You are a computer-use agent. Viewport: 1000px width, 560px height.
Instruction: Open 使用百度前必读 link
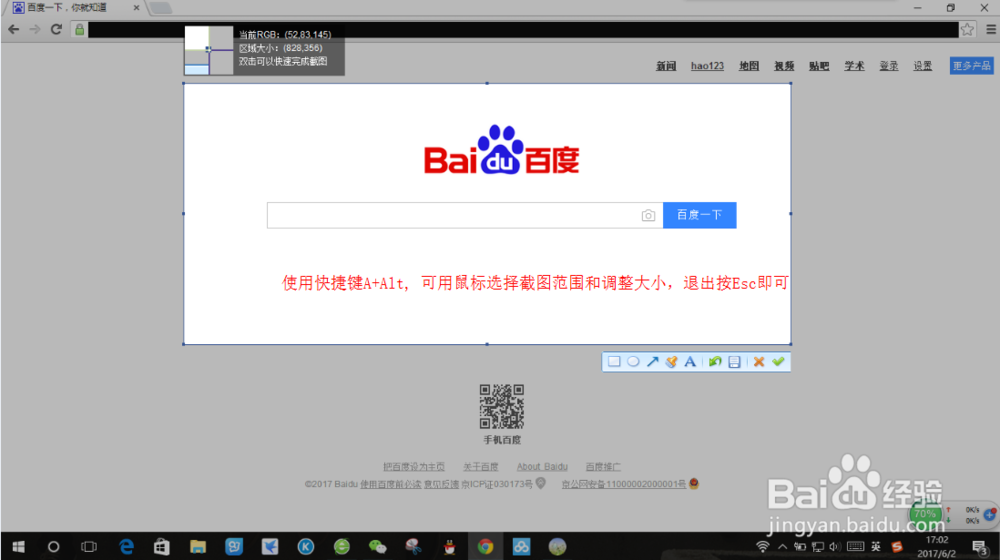390,484
